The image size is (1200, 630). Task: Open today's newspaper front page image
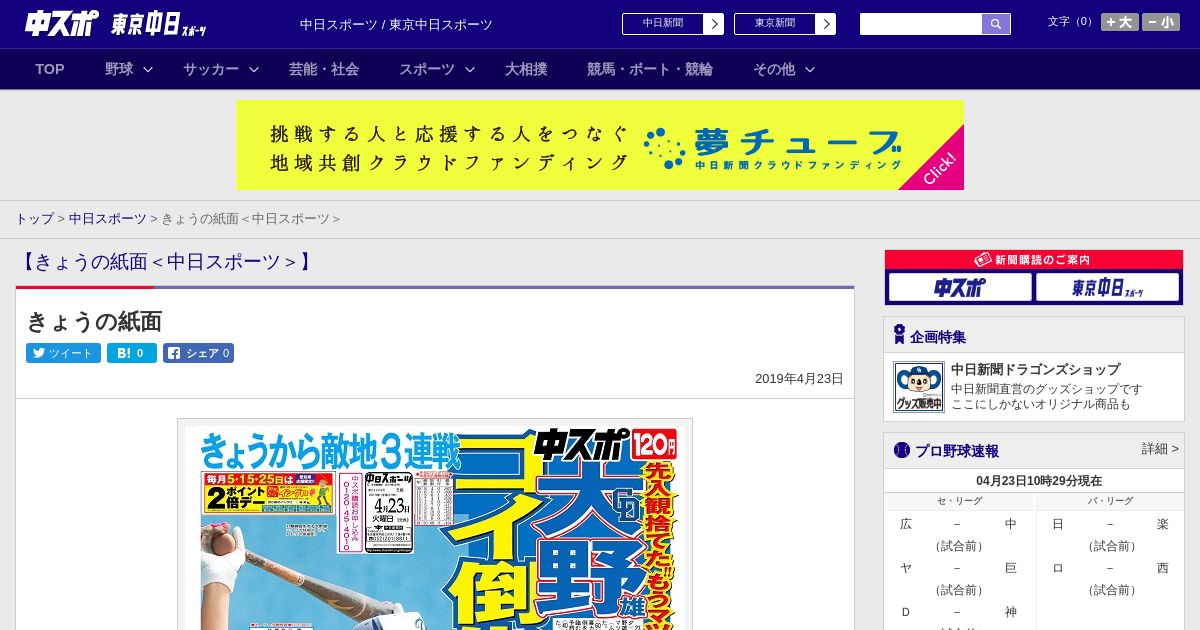coord(435,525)
